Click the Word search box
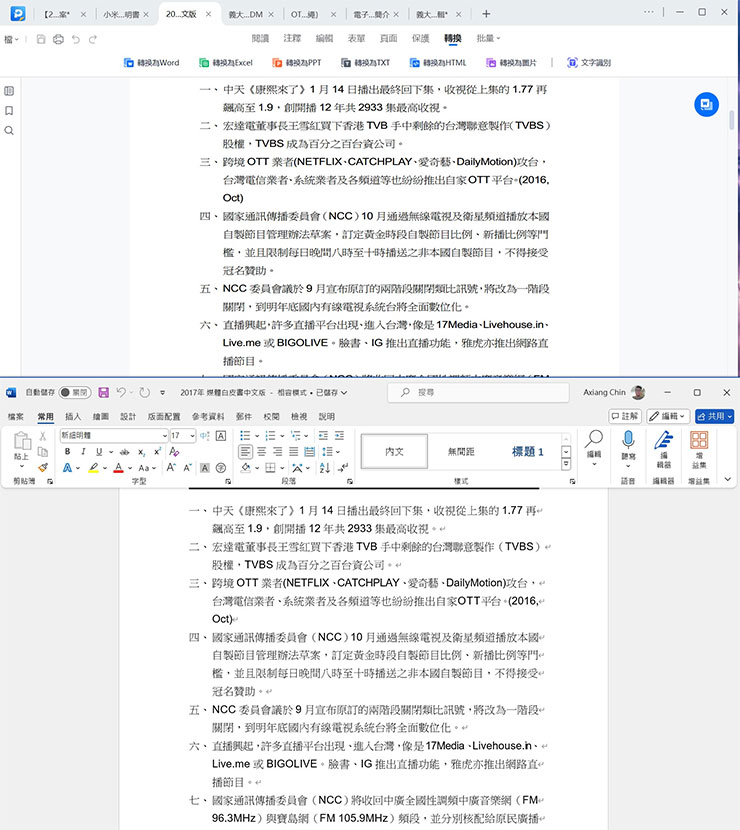The image size is (740, 830). point(479,392)
